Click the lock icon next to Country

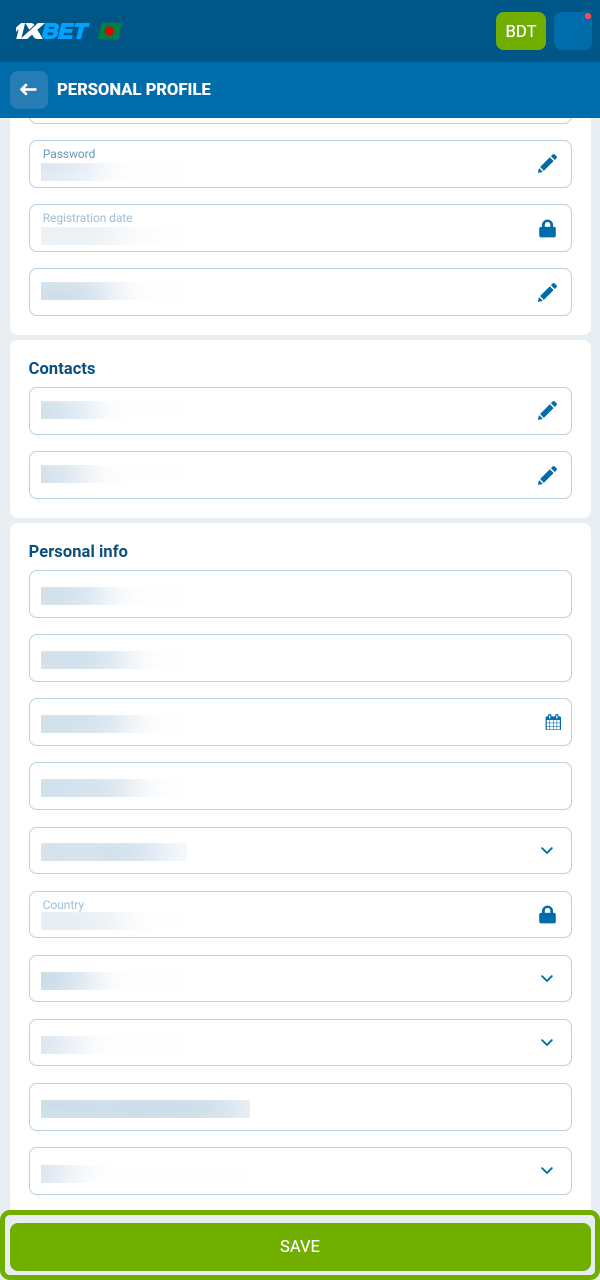(x=548, y=914)
